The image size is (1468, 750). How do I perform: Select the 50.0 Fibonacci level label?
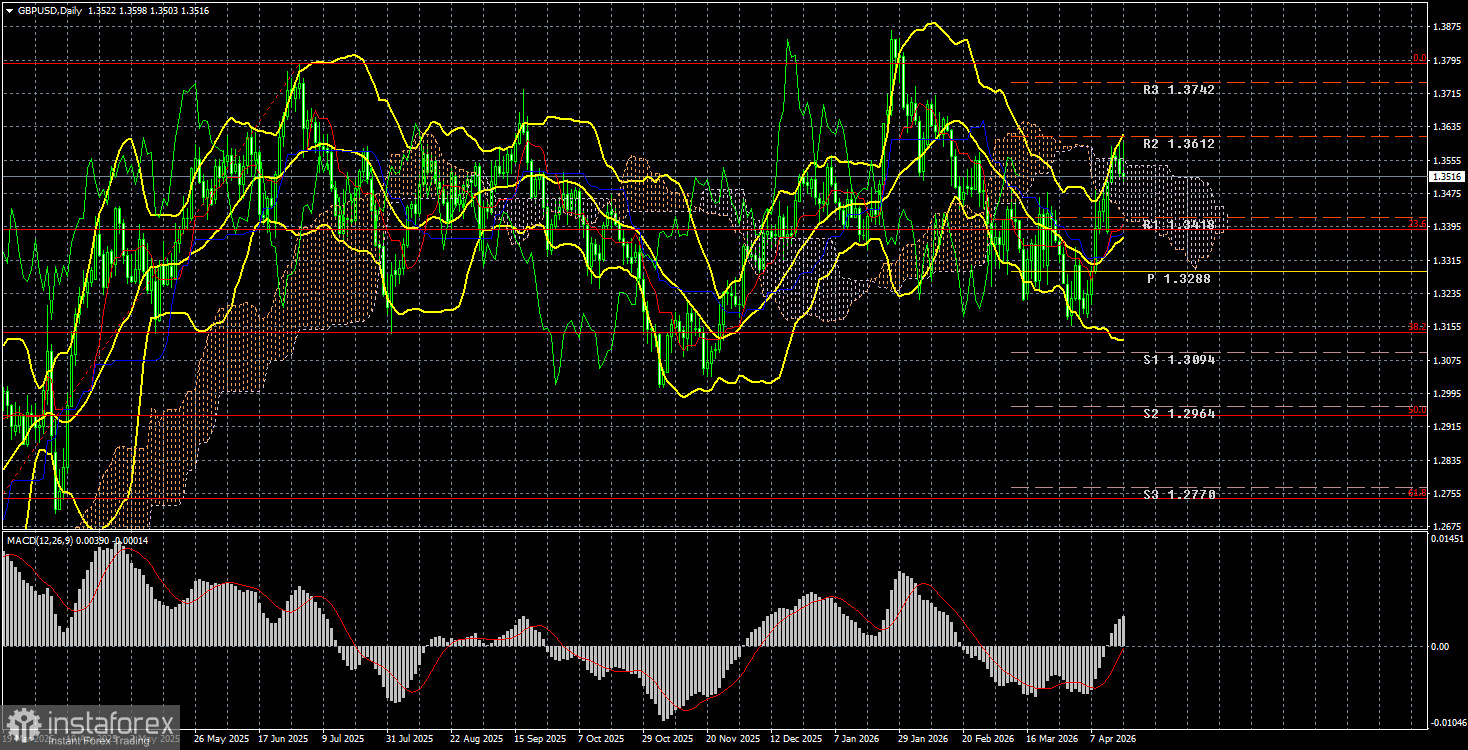1417,410
